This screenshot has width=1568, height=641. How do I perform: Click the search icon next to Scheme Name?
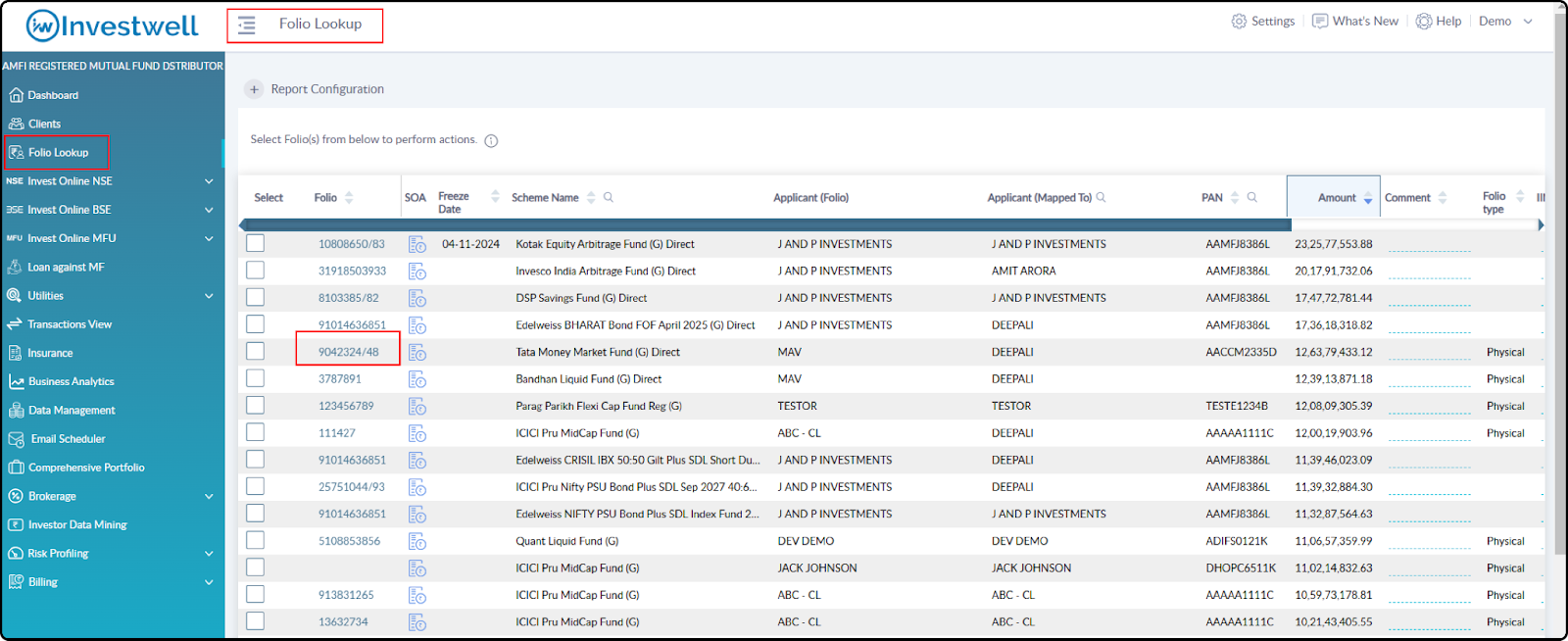(609, 197)
